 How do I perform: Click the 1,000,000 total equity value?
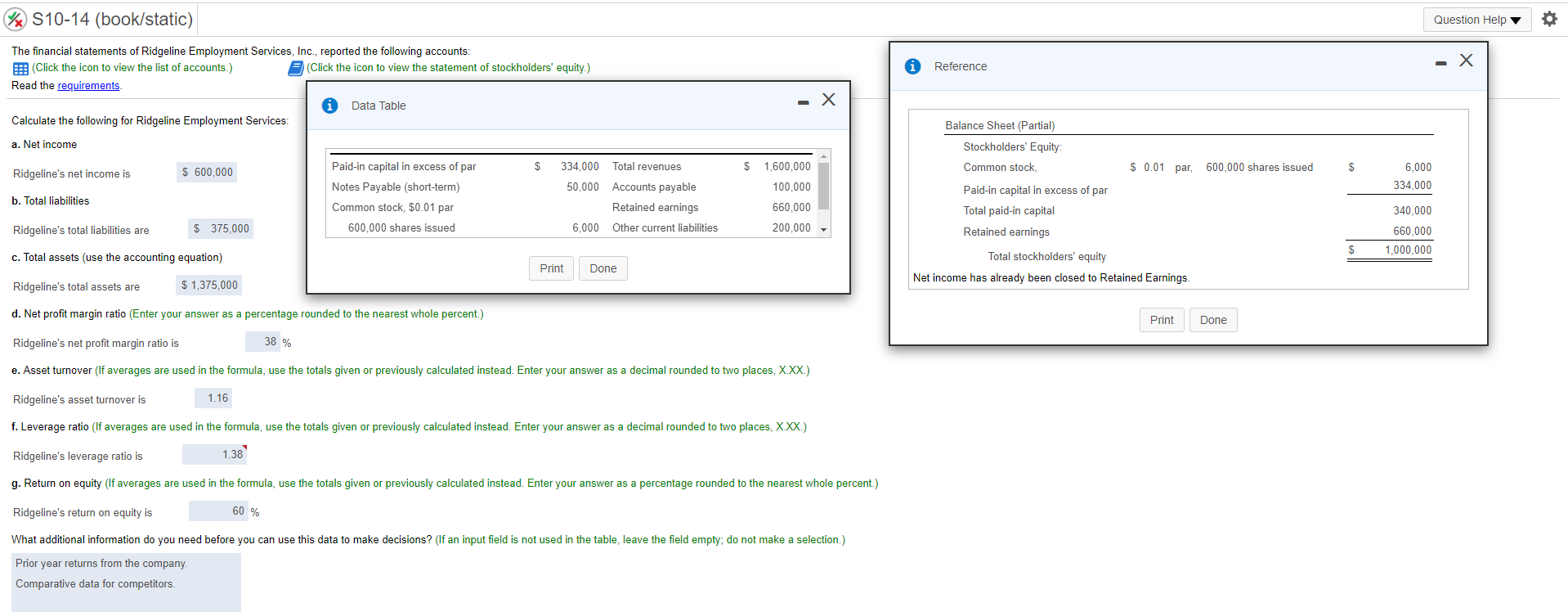(x=1408, y=250)
